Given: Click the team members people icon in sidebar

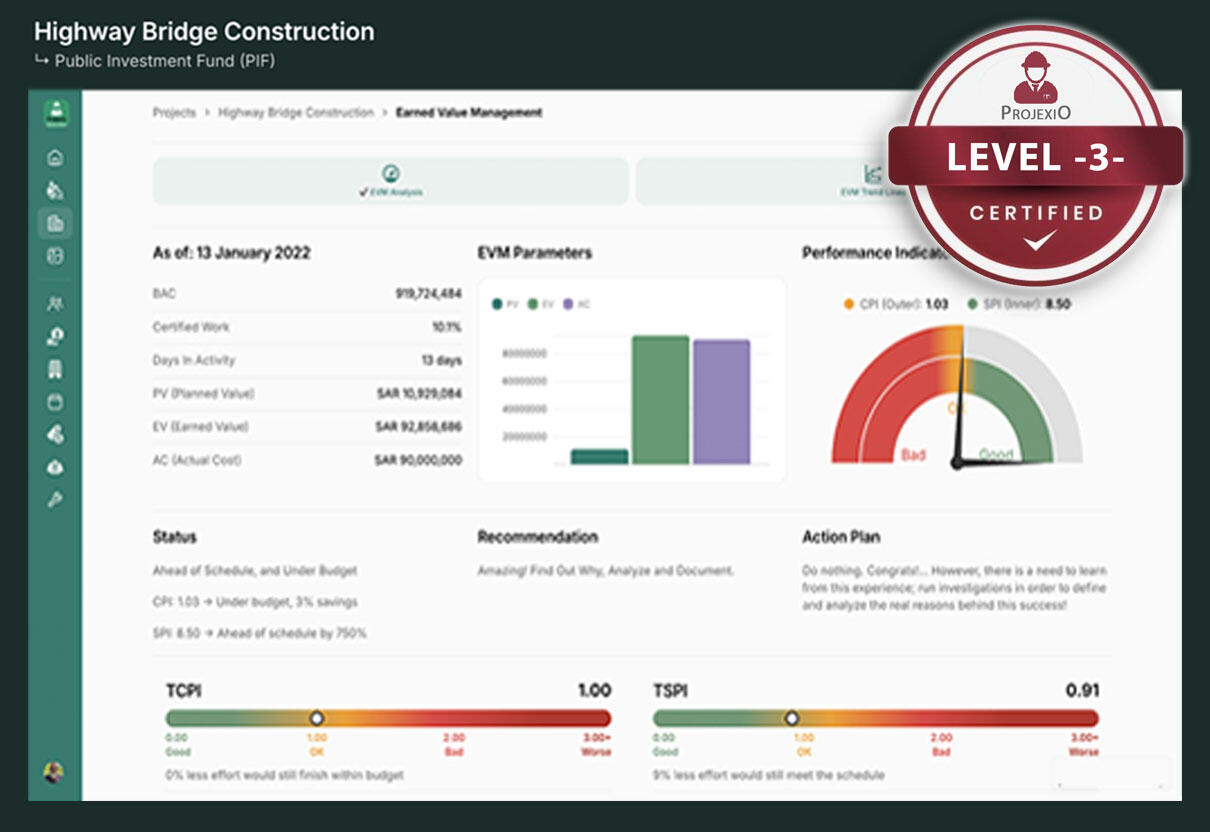Looking at the screenshot, I should [x=55, y=303].
